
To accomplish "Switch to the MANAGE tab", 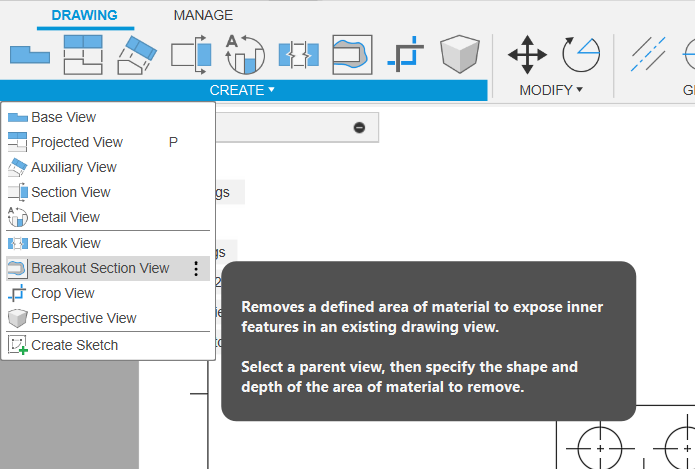I will point(203,15).
